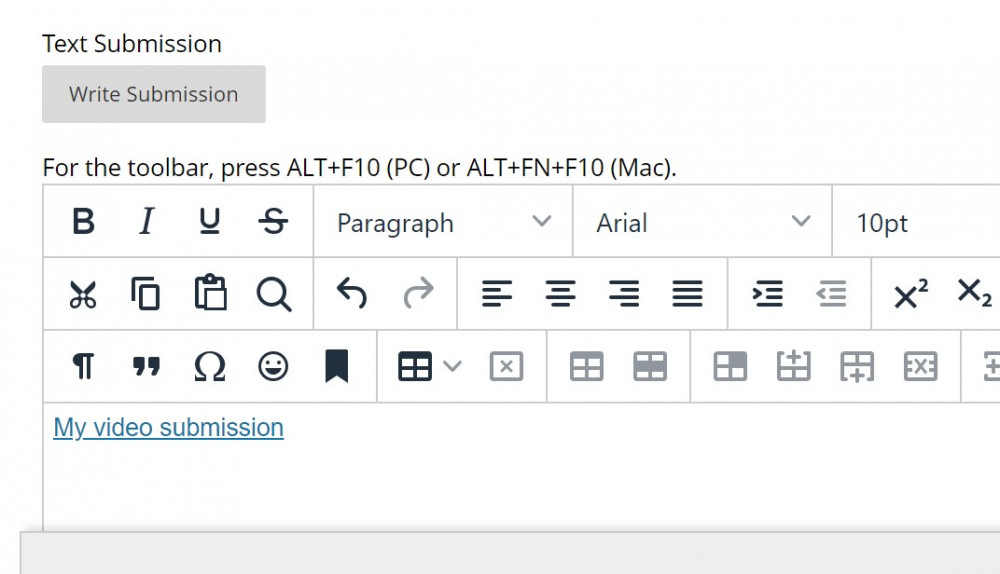Screen dimensions: 1000x574
Task: Open the Paragraph format dropdown
Action: pyautogui.click(x=443, y=223)
